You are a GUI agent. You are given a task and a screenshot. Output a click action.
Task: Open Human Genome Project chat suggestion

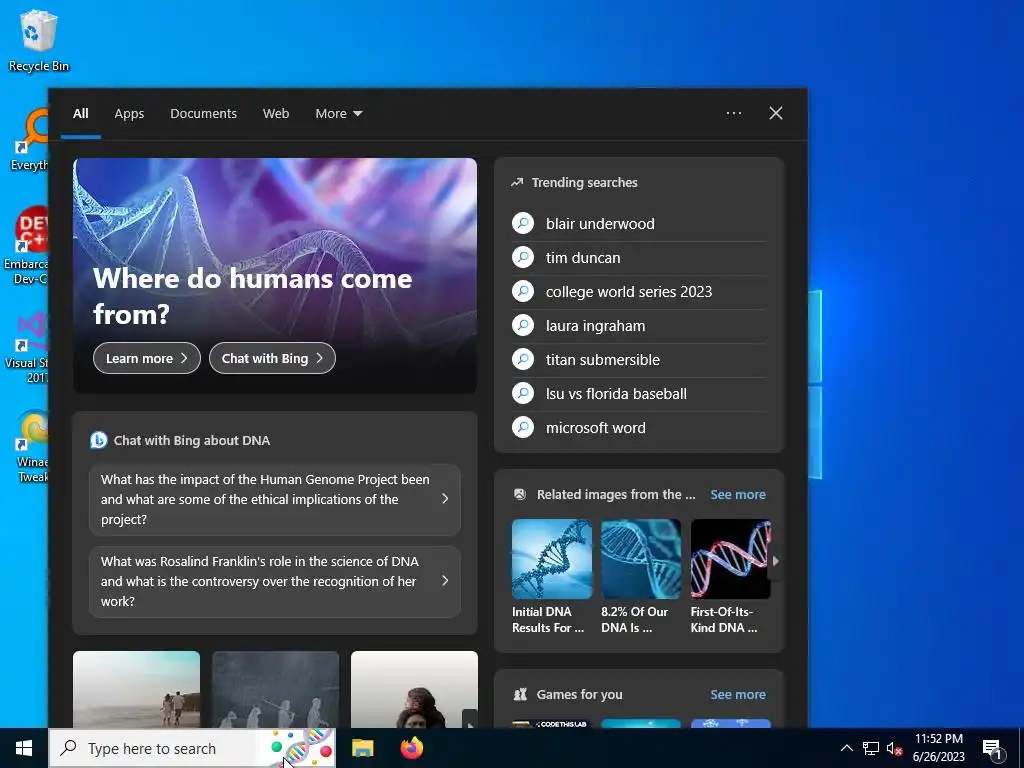[275, 500]
